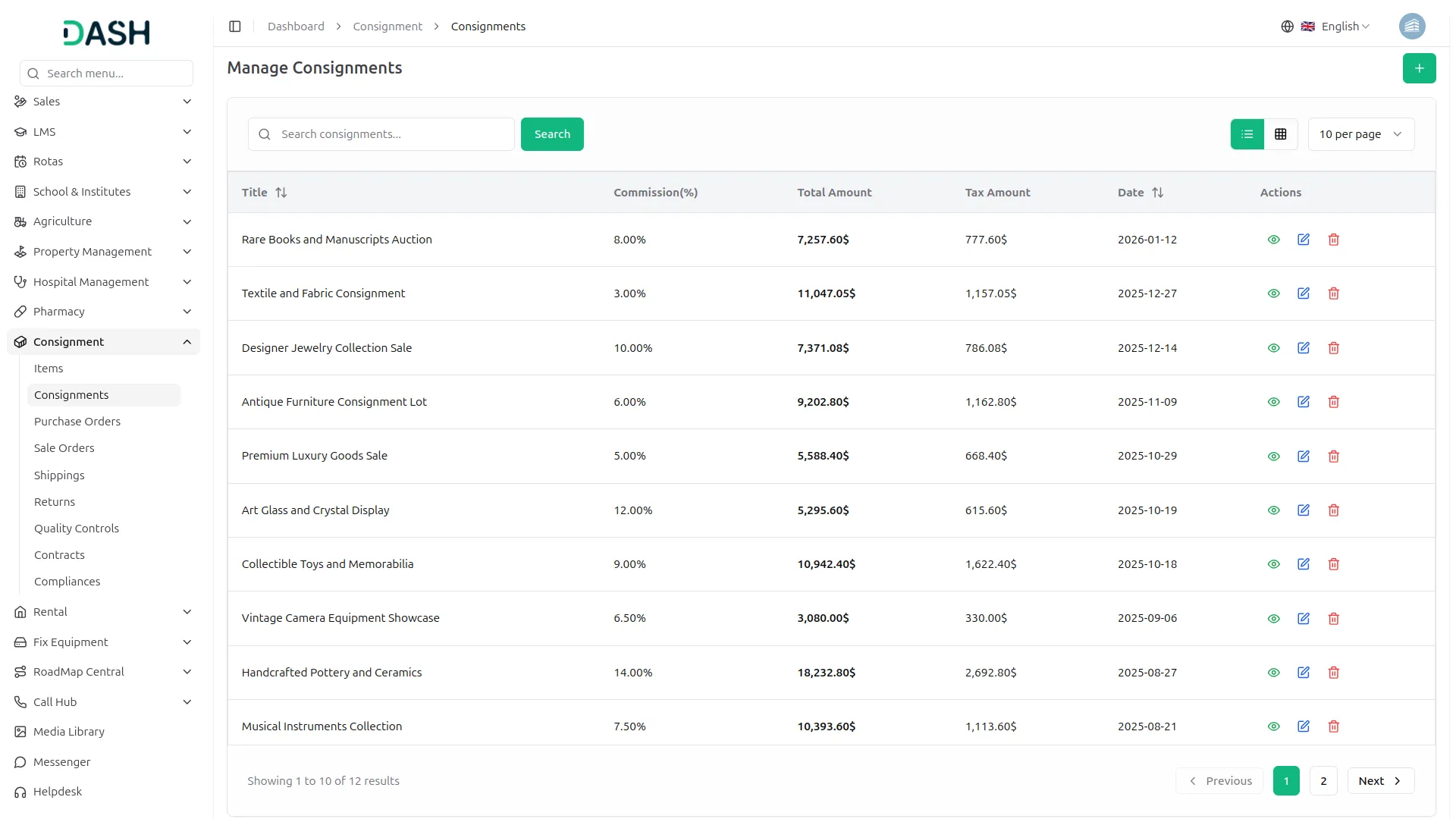
Task: Open the Dashboard breadcrumb link
Action: (x=296, y=26)
